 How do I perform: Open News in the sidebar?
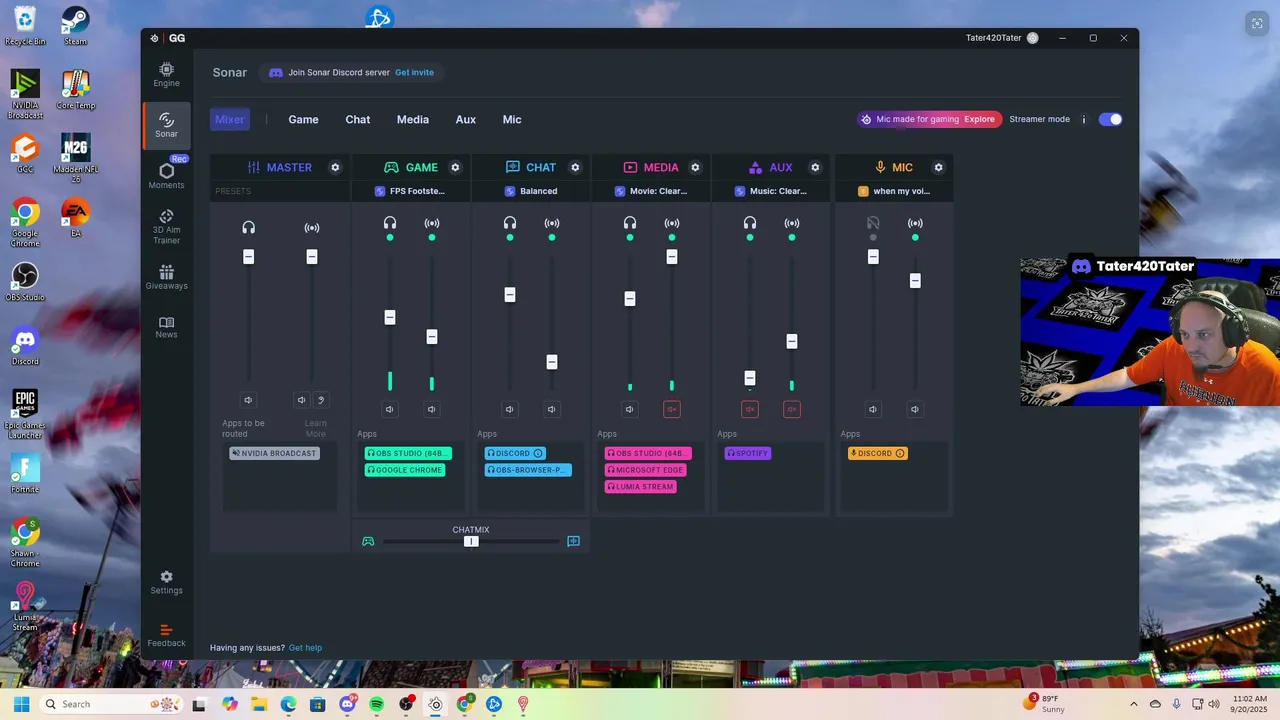click(x=166, y=327)
